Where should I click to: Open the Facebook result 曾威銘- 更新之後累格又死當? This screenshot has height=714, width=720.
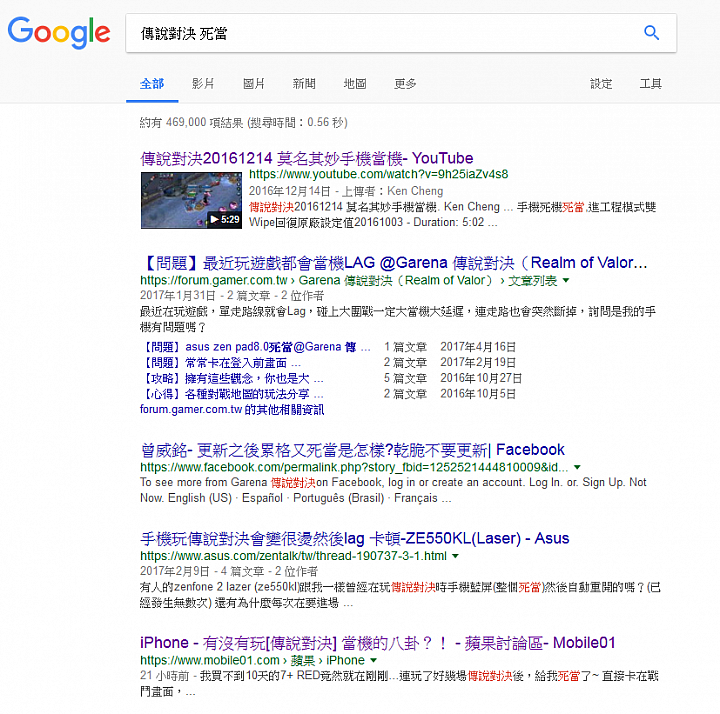[x=352, y=450]
